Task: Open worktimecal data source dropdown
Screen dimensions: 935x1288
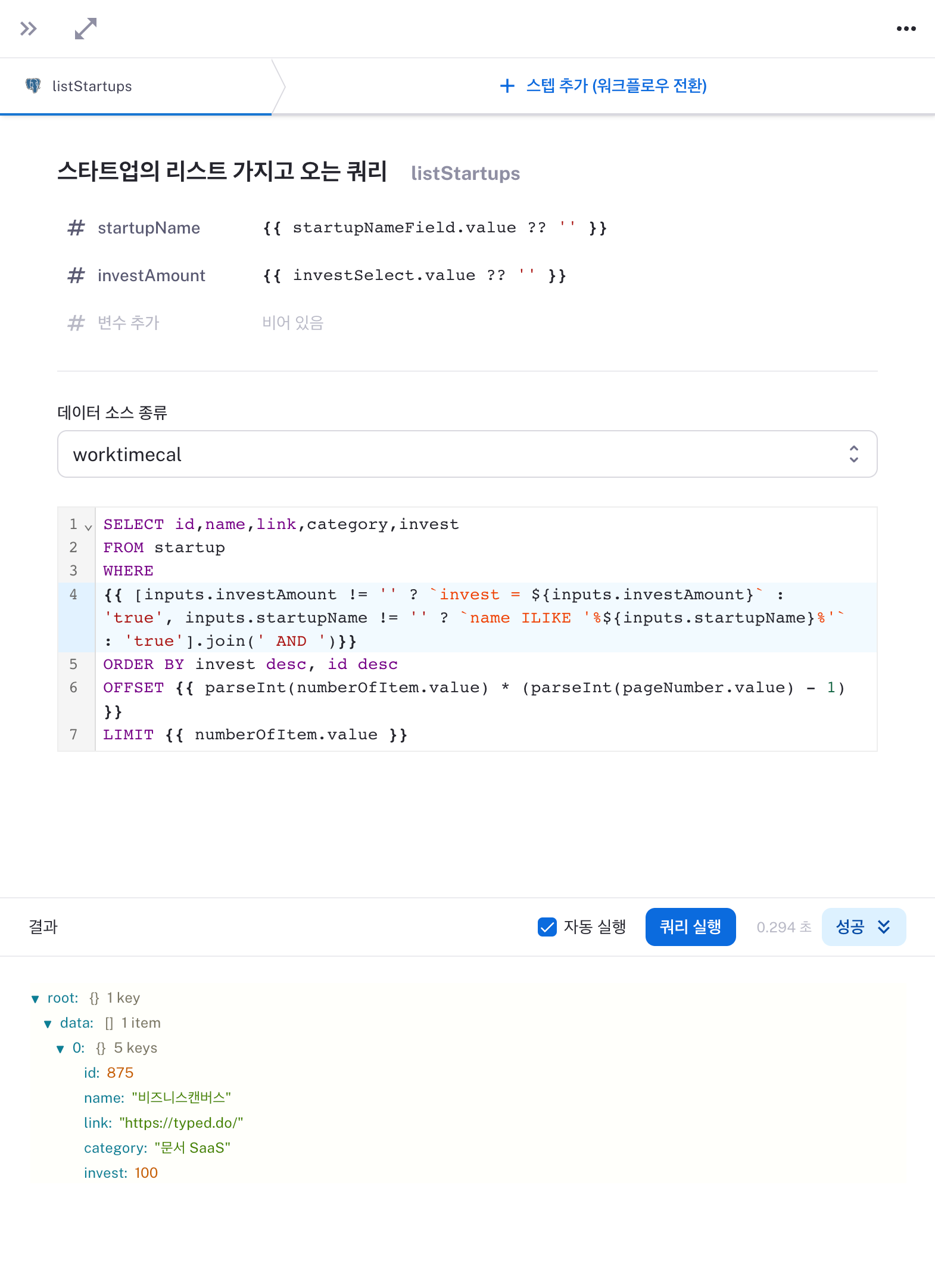Action: click(467, 454)
